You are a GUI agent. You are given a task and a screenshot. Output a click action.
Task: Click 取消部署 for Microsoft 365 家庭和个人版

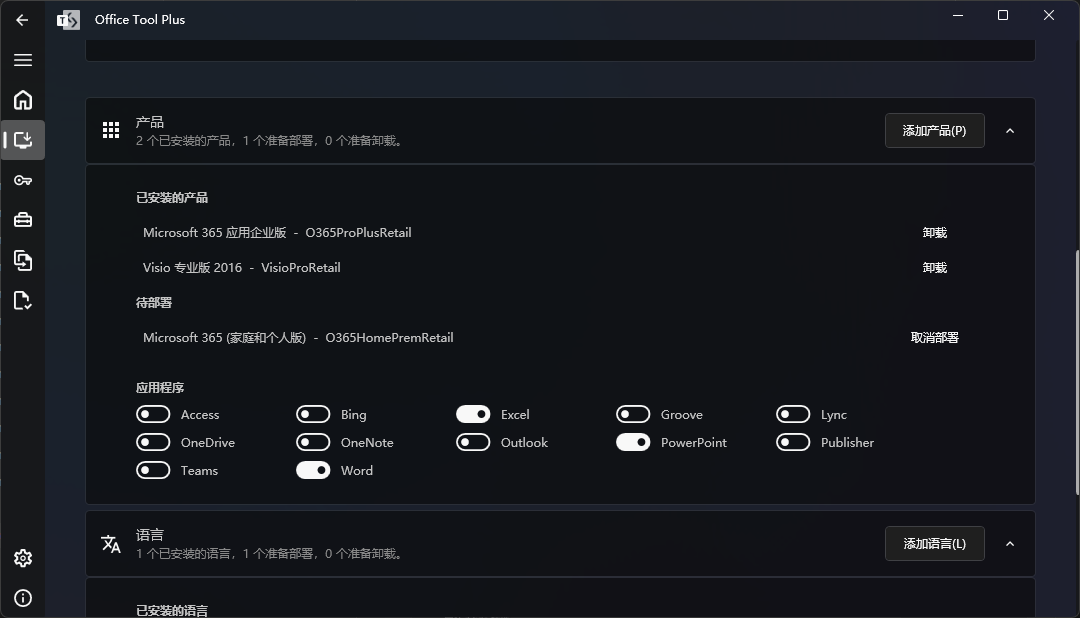click(x=935, y=338)
